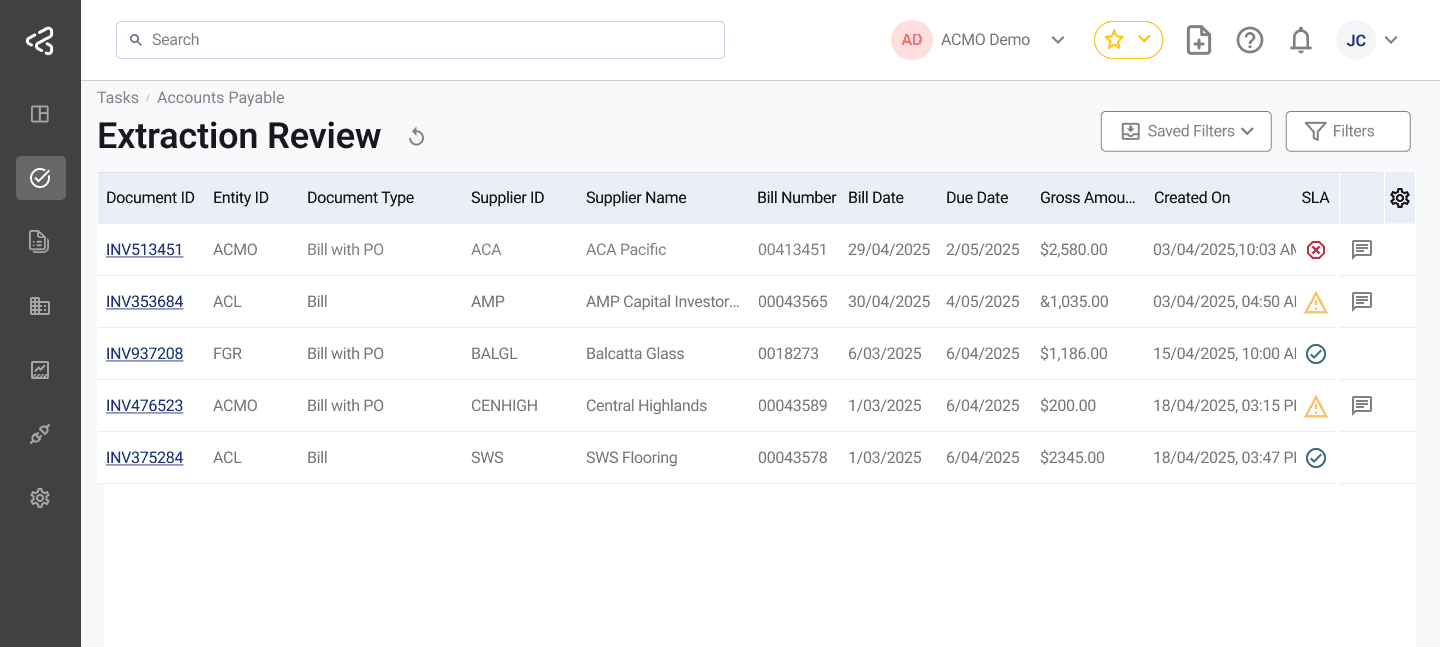The height and width of the screenshot is (647, 1440).
Task: Sort by Document Type column header
Action: point(360,198)
